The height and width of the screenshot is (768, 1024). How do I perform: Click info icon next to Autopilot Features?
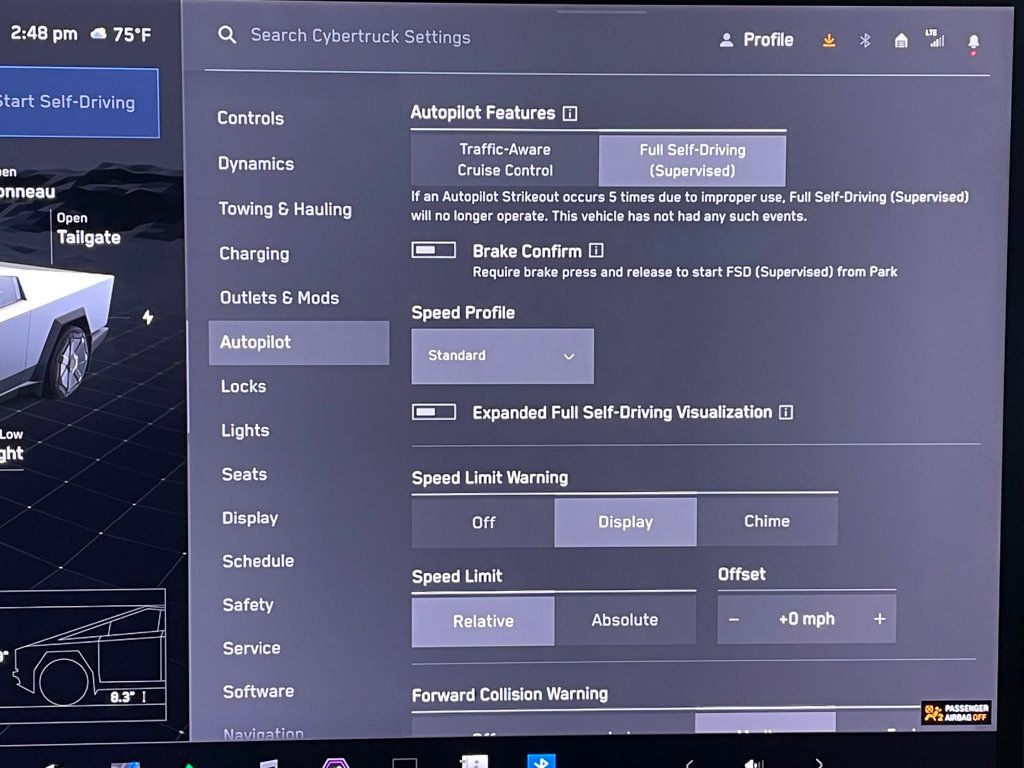click(569, 114)
